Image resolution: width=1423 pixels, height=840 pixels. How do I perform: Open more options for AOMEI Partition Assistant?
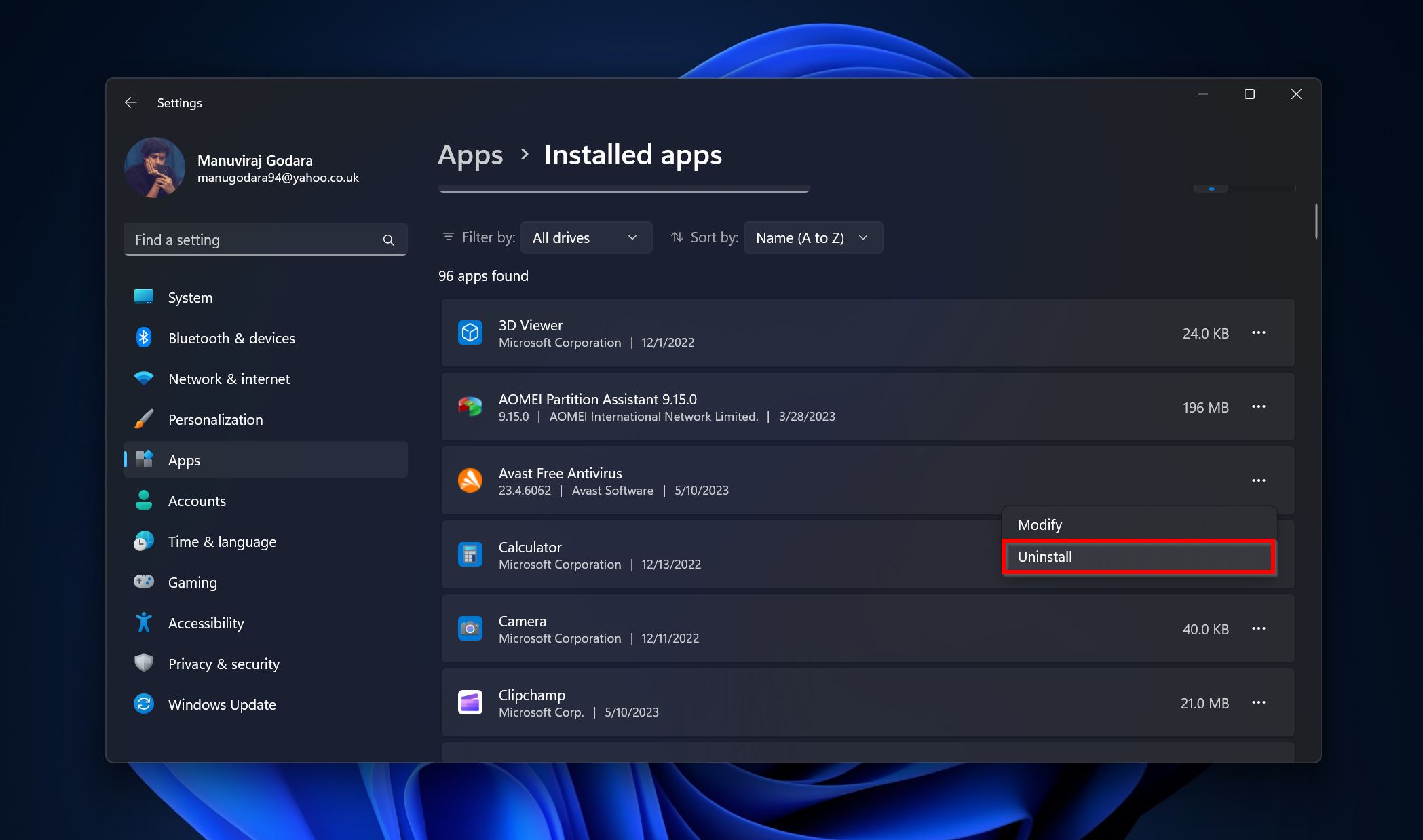pos(1259,407)
